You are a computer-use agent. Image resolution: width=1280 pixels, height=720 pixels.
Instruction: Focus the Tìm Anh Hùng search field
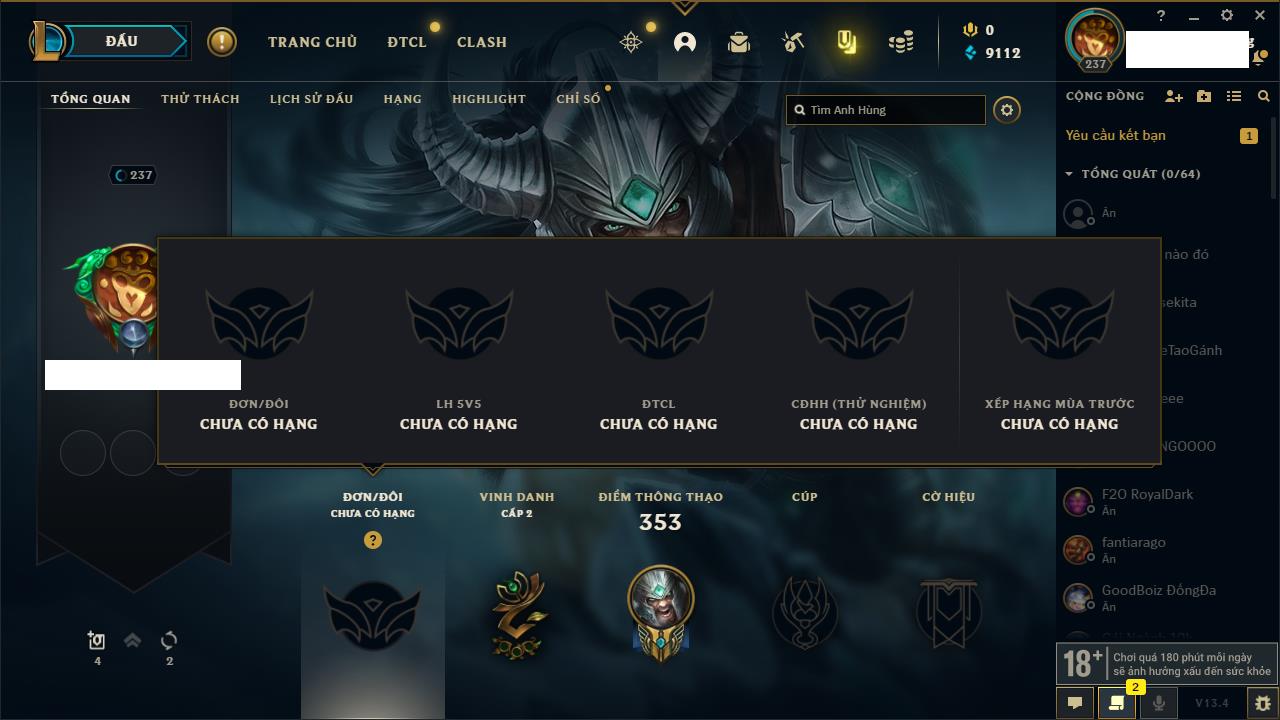[886, 110]
